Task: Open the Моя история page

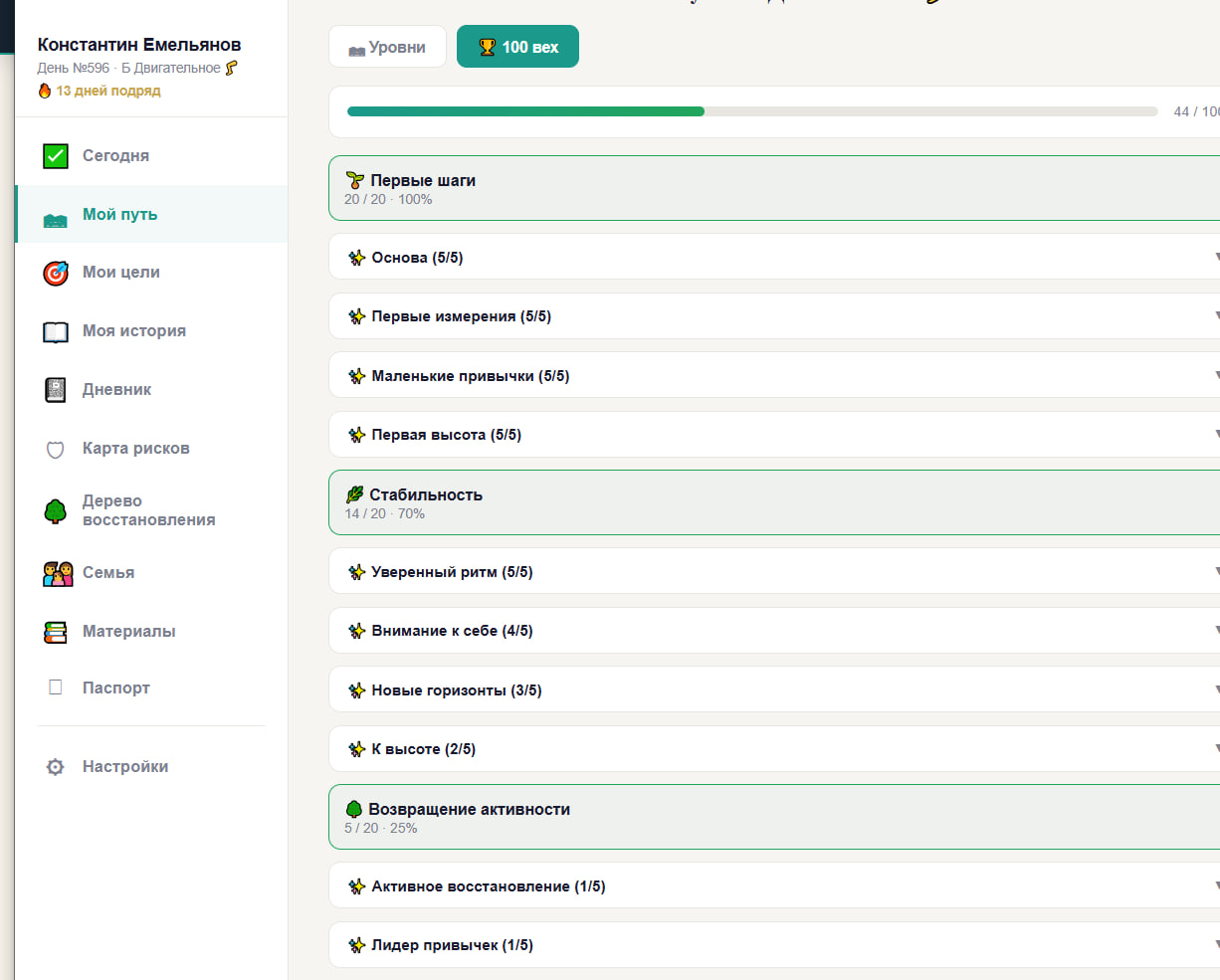Action: pos(151,331)
